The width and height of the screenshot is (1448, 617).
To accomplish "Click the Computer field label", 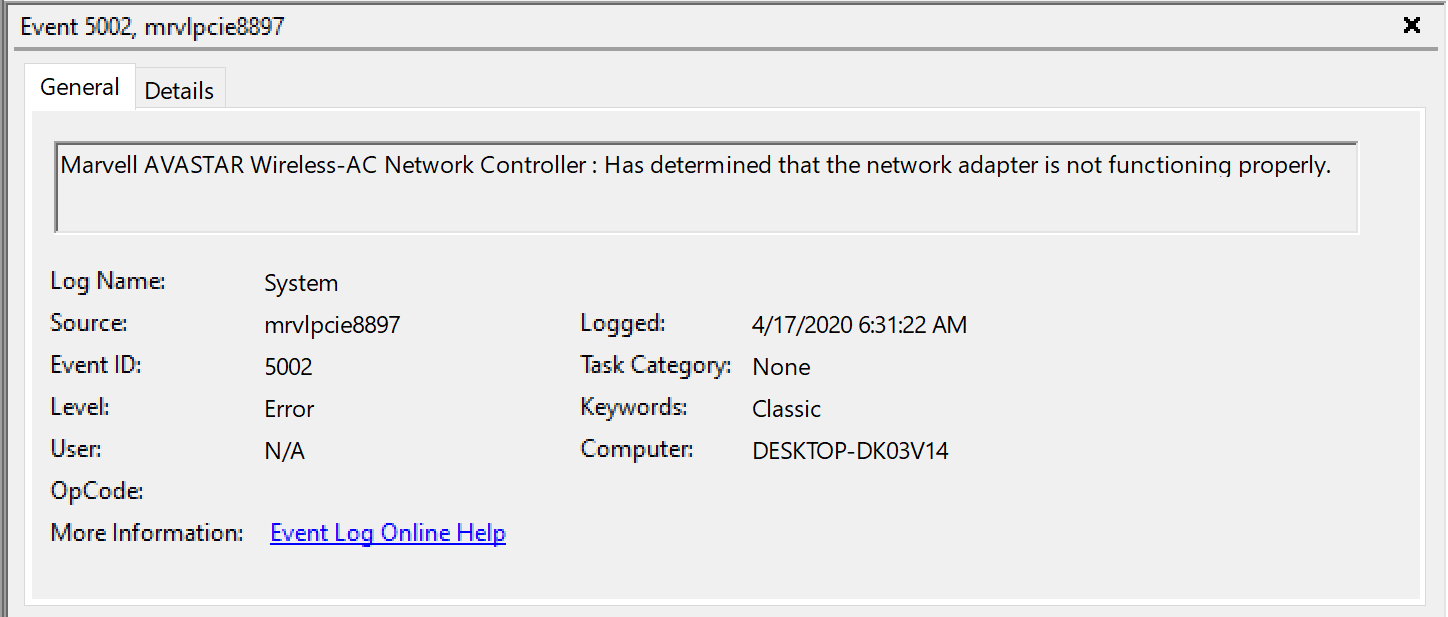I will [638, 449].
